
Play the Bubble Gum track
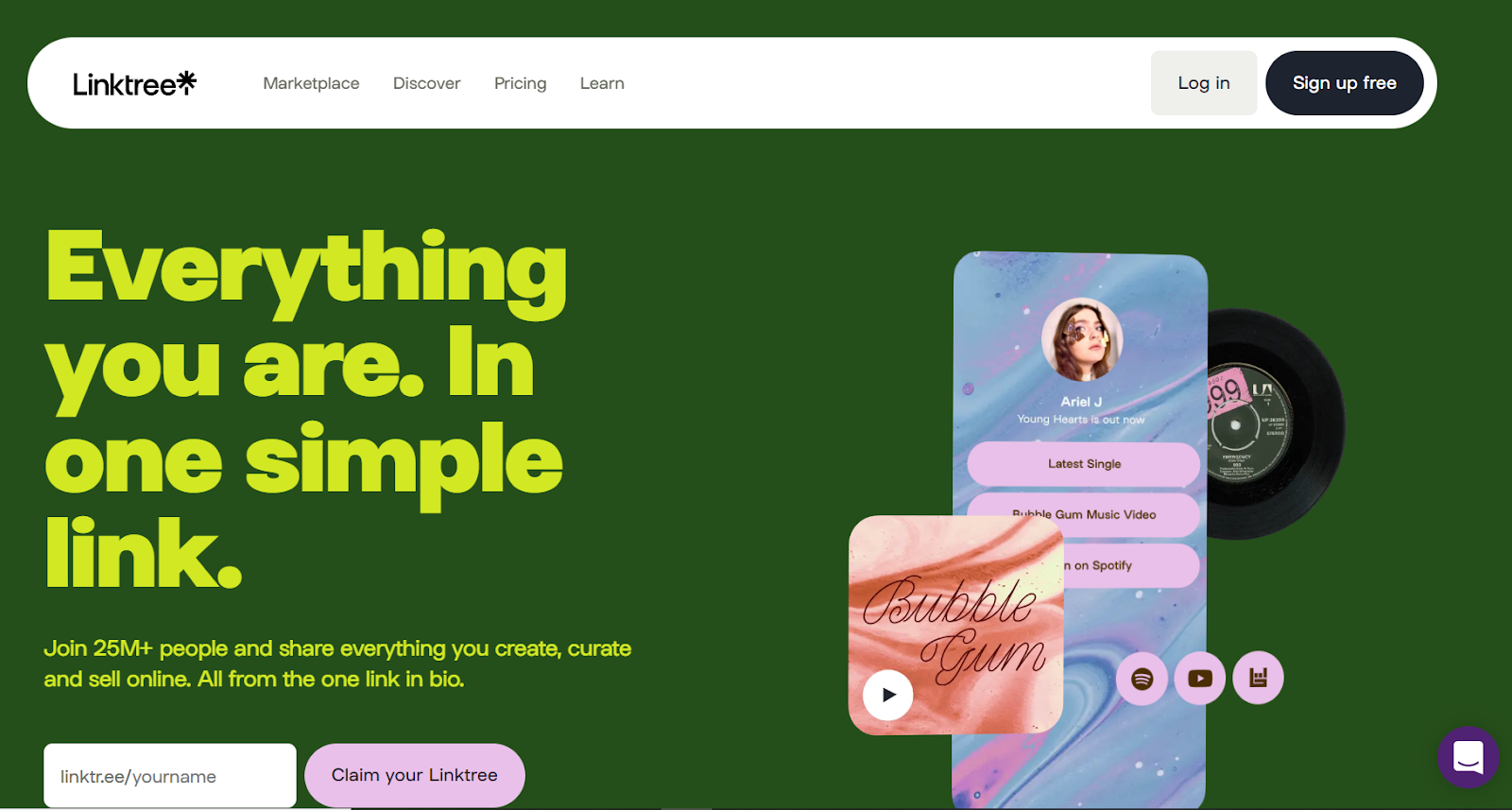click(887, 695)
